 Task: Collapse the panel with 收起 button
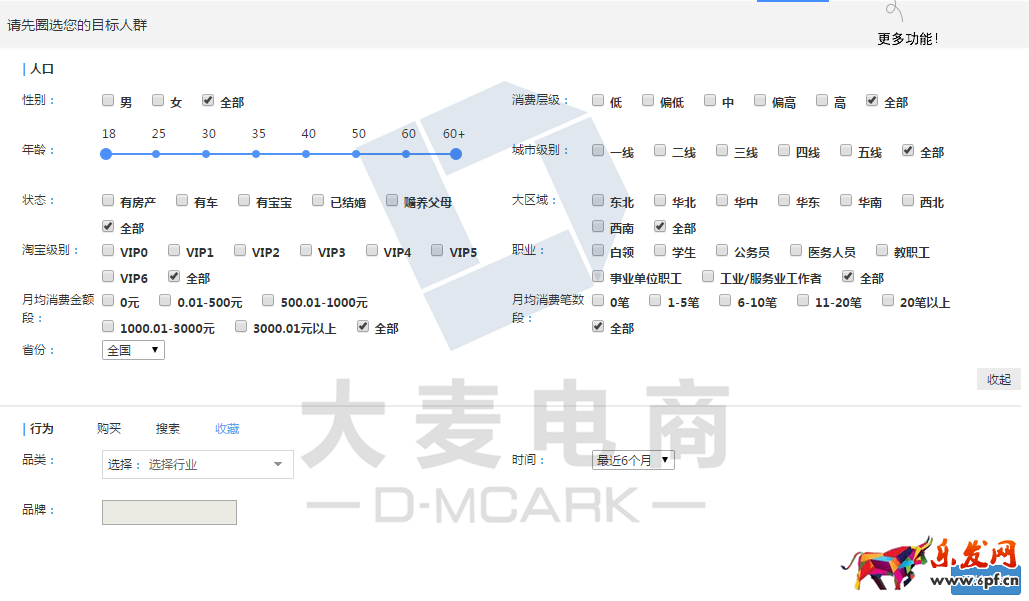point(999,379)
